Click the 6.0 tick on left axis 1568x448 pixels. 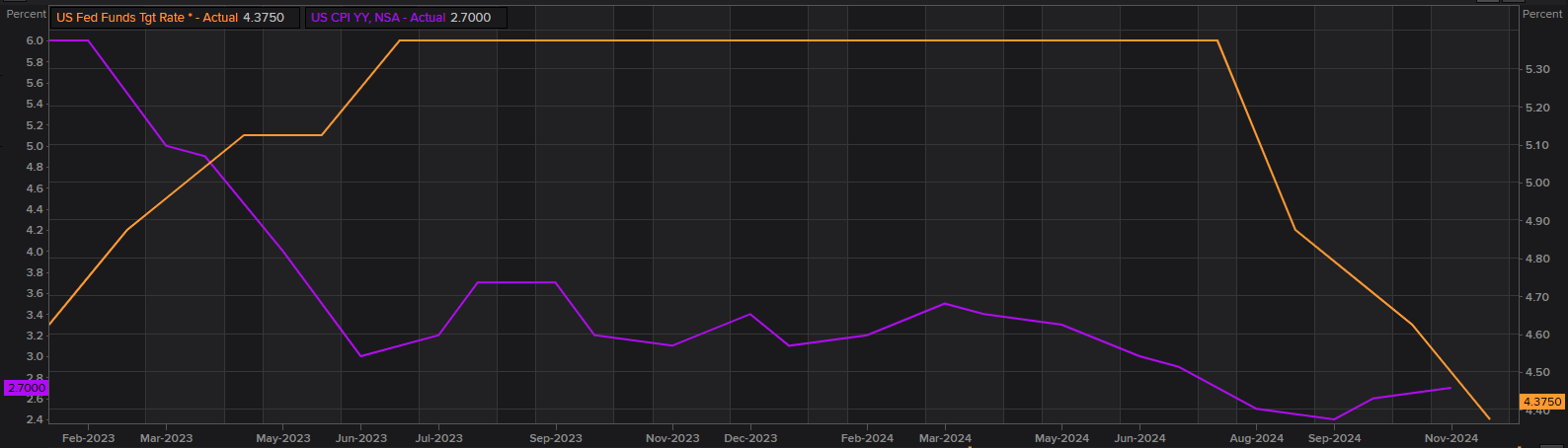click(35, 40)
